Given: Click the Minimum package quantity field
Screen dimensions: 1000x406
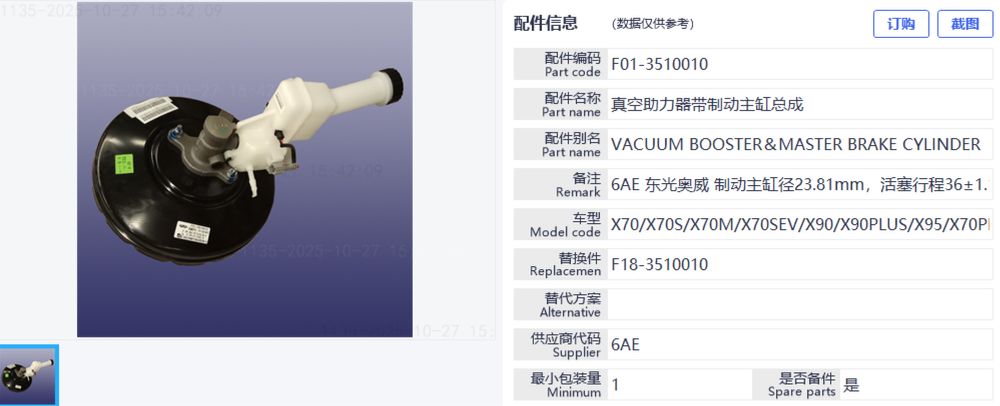Looking at the screenshot, I should coord(679,384).
